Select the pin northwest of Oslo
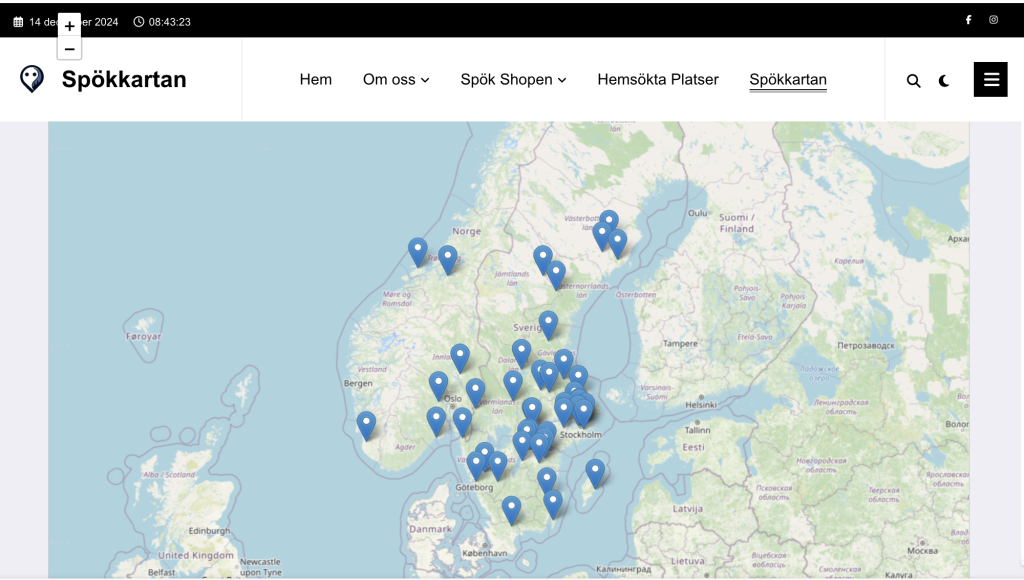1024x580 pixels. pyautogui.click(x=438, y=387)
